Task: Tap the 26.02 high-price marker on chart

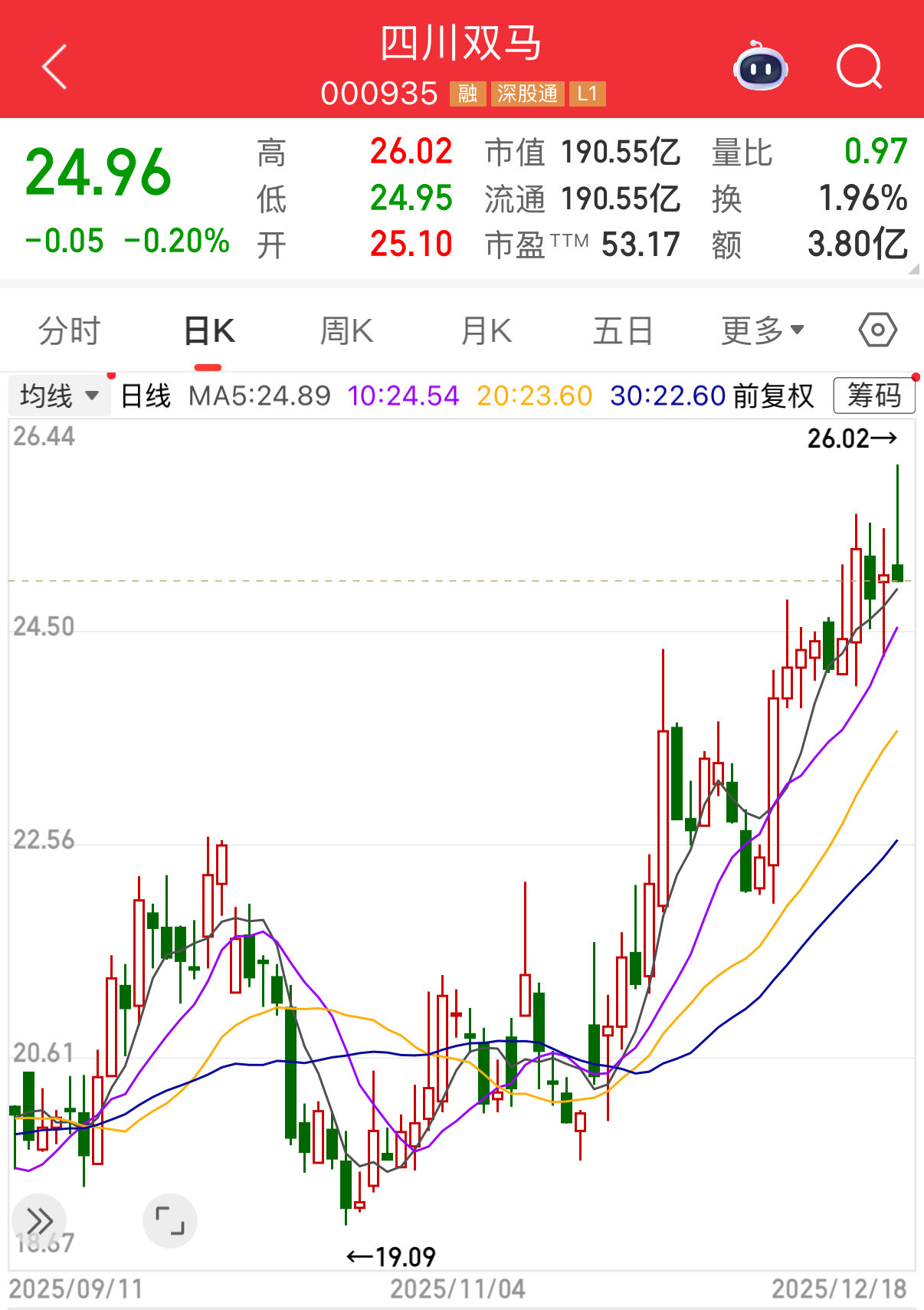Action: click(x=850, y=438)
